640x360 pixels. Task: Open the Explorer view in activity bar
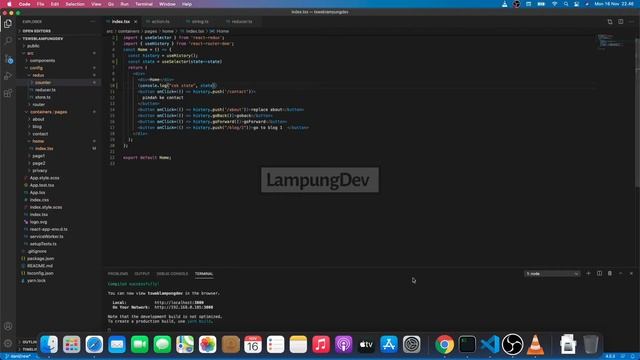click(8, 24)
